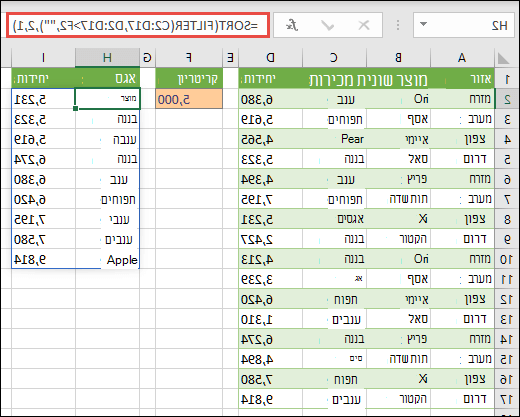Select row 8 header
520x417 pixels.
[507, 219]
